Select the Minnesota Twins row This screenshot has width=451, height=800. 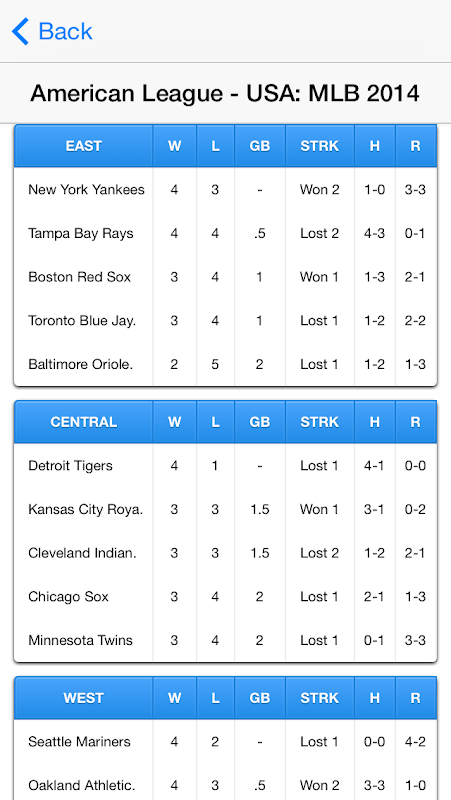(x=226, y=640)
